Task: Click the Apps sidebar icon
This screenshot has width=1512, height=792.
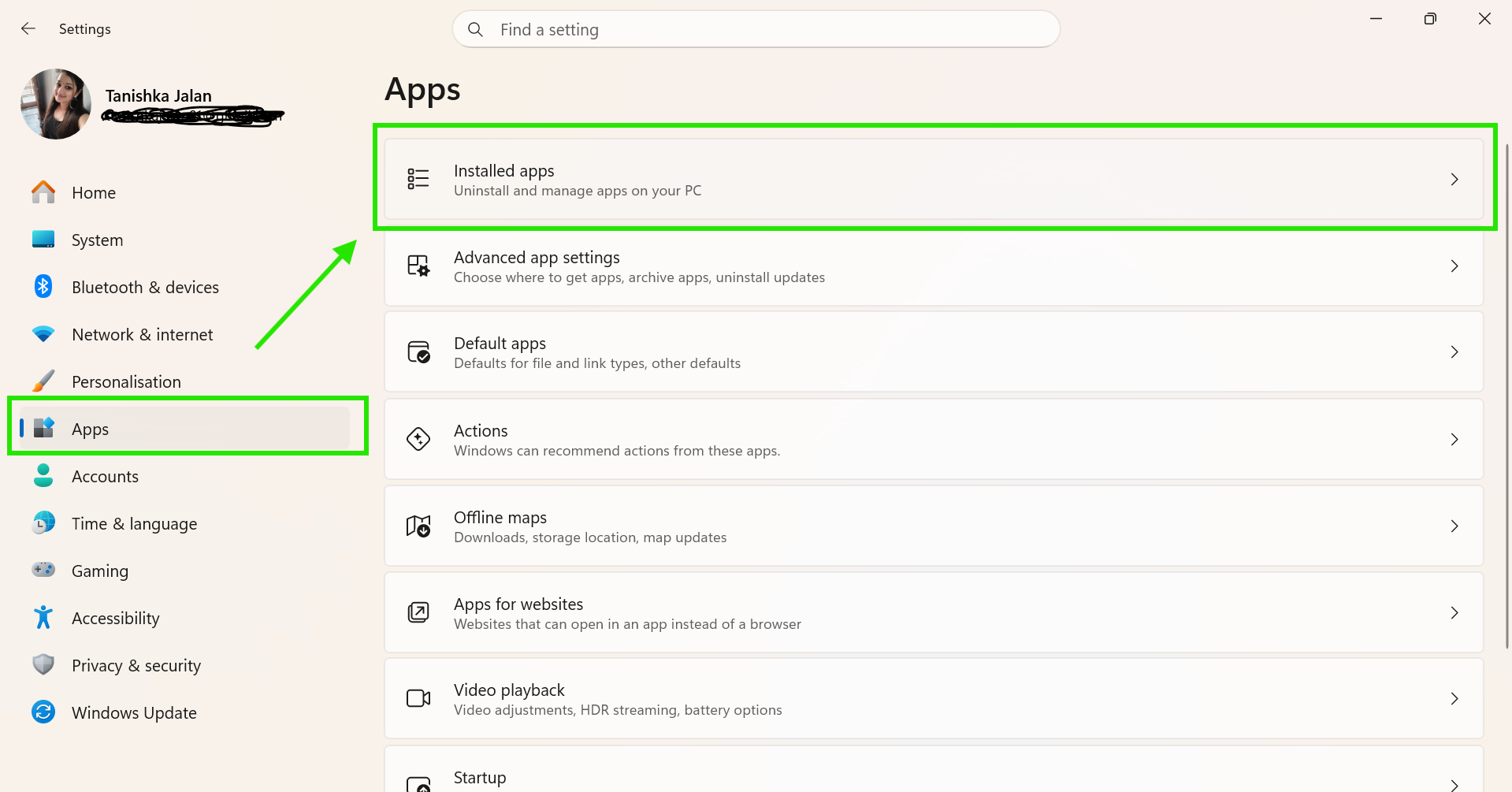Action: 43,428
